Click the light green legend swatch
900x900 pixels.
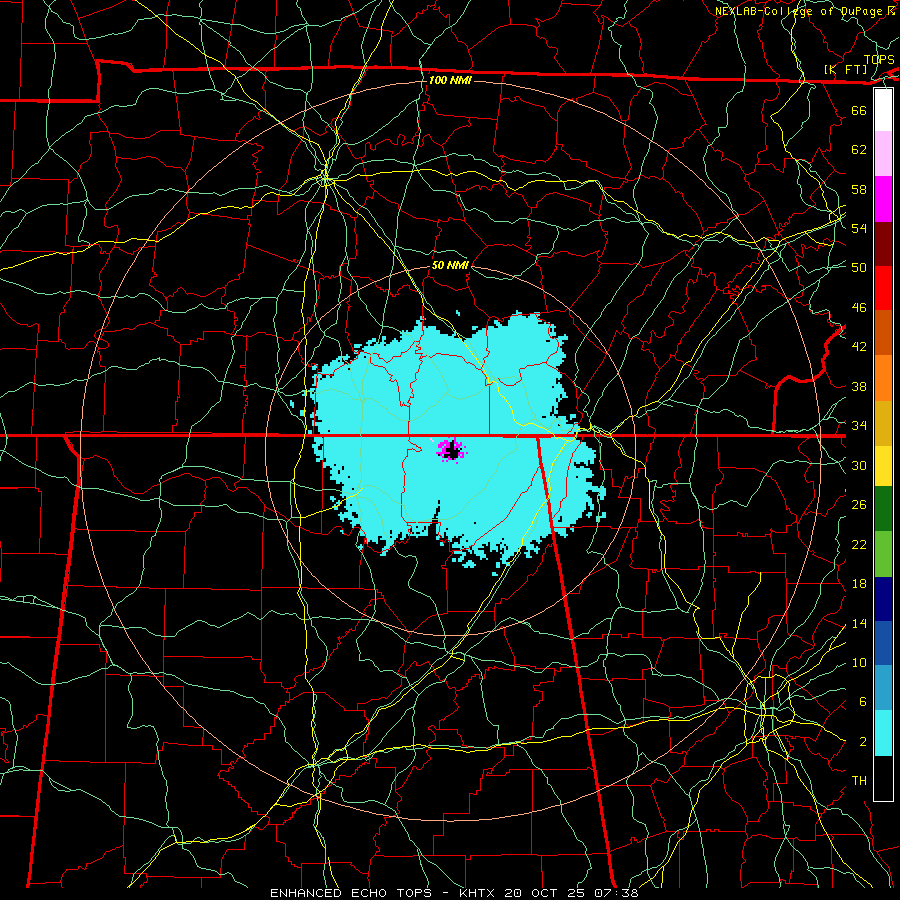883,554
